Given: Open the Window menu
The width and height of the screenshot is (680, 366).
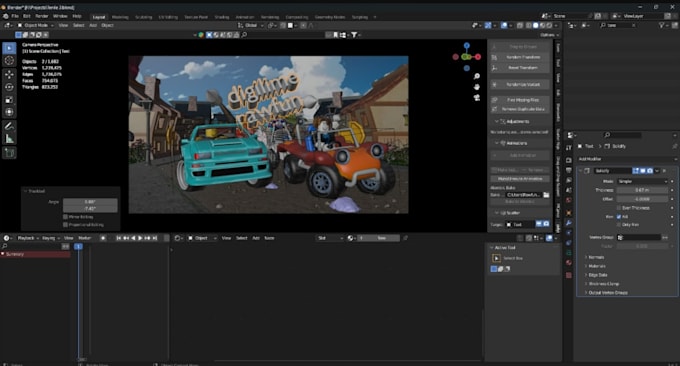Looking at the screenshot, I should pos(60,16).
